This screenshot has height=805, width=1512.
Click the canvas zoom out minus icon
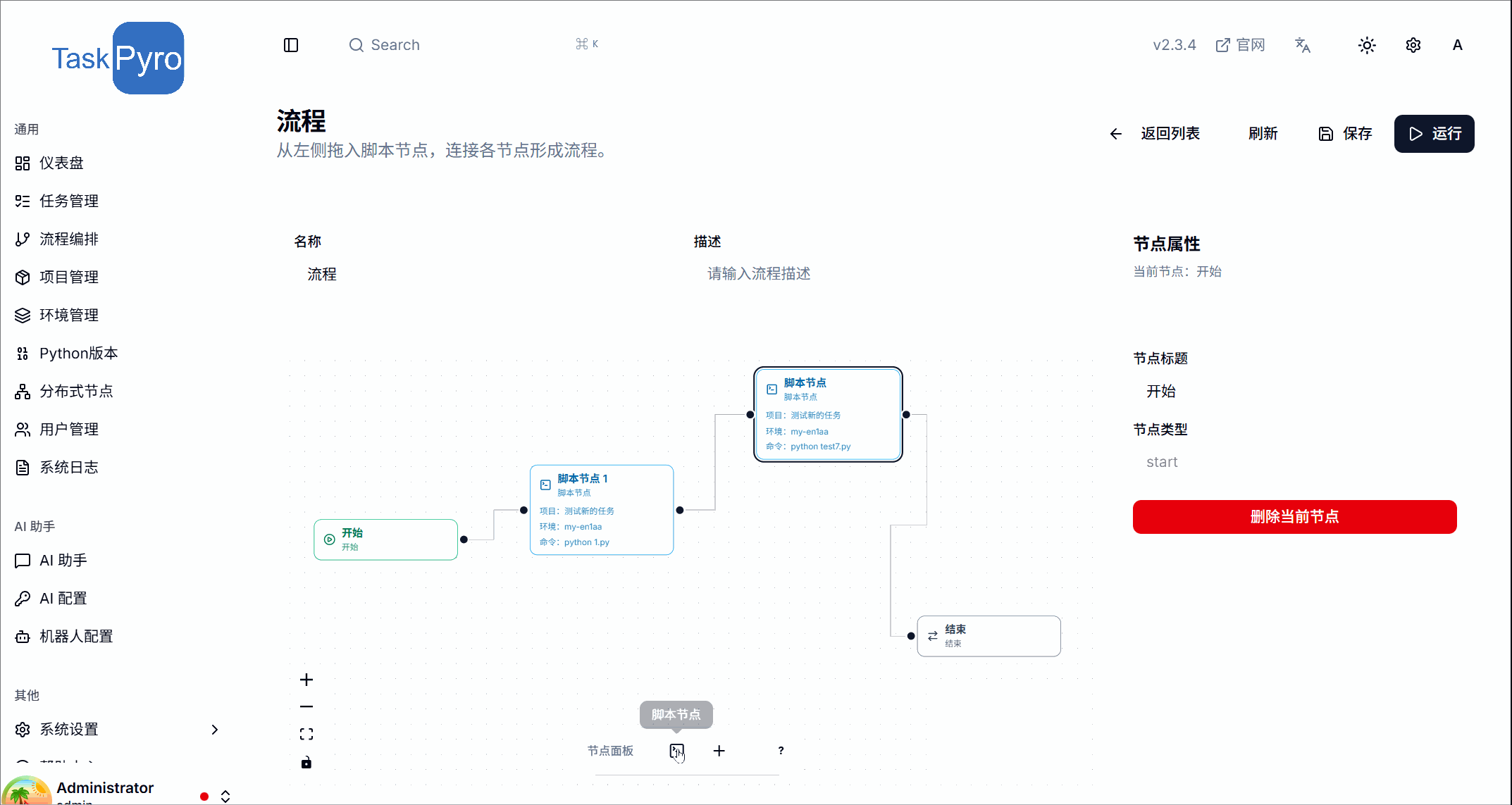pyautogui.click(x=306, y=706)
